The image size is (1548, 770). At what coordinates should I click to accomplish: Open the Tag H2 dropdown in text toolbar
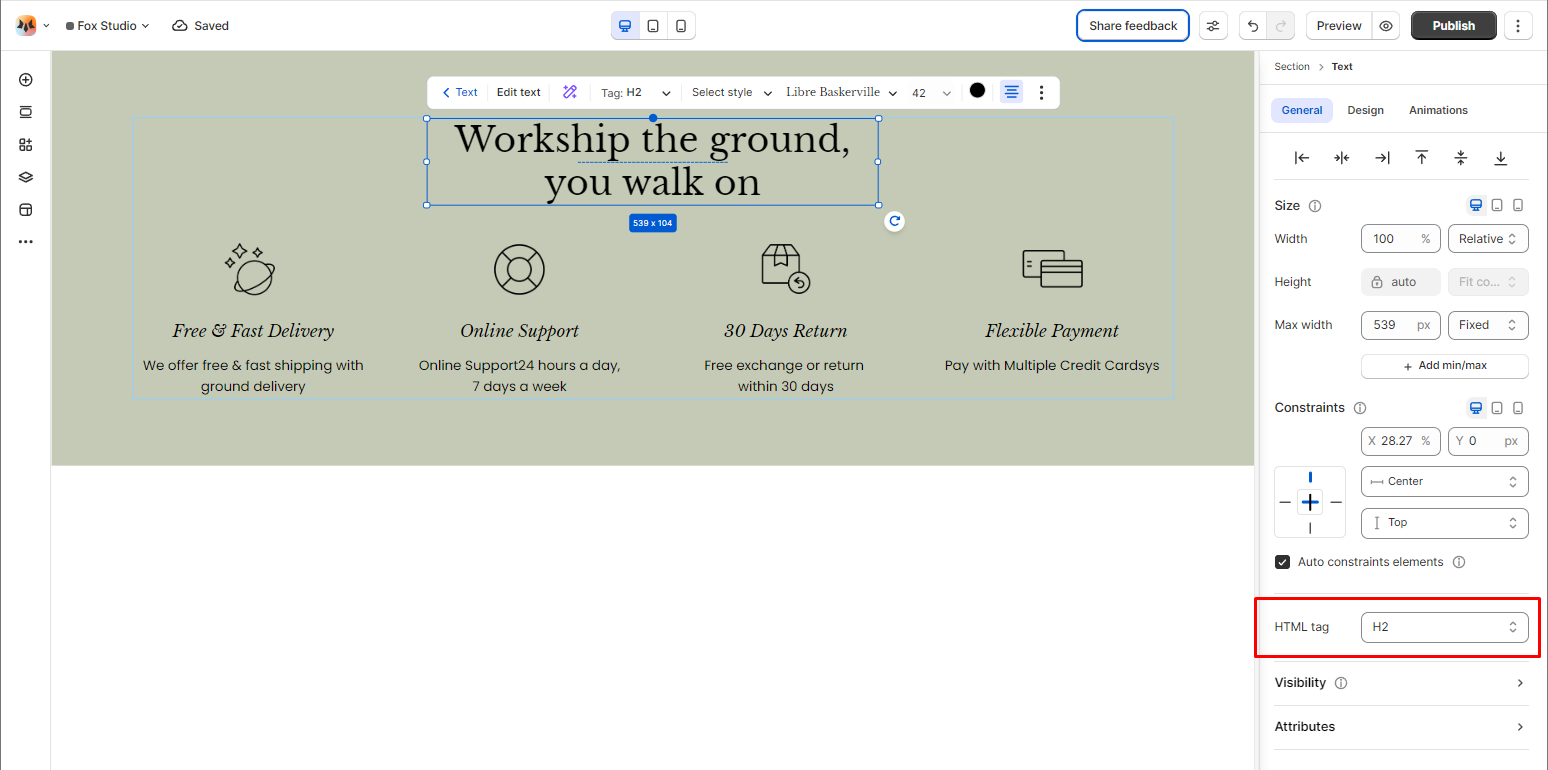(636, 92)
